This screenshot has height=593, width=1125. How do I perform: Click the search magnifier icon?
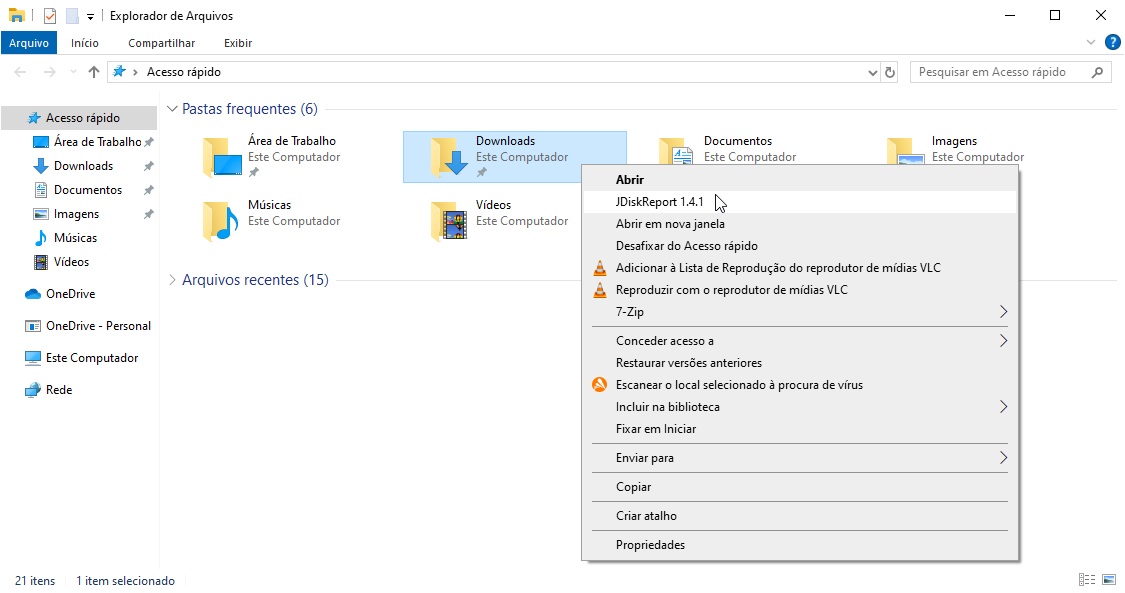1097,72
